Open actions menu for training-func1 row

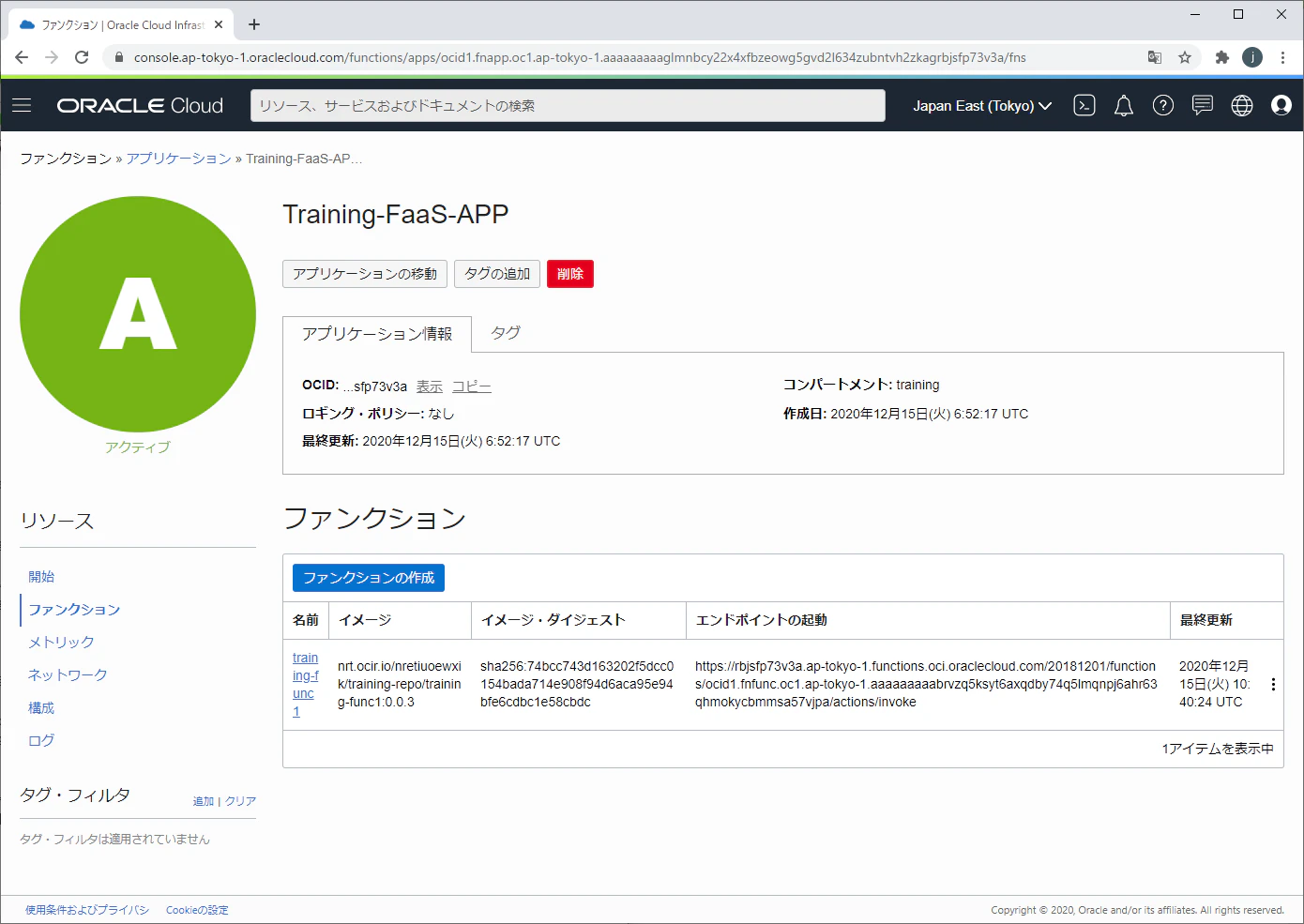(x=1273, y=685)
